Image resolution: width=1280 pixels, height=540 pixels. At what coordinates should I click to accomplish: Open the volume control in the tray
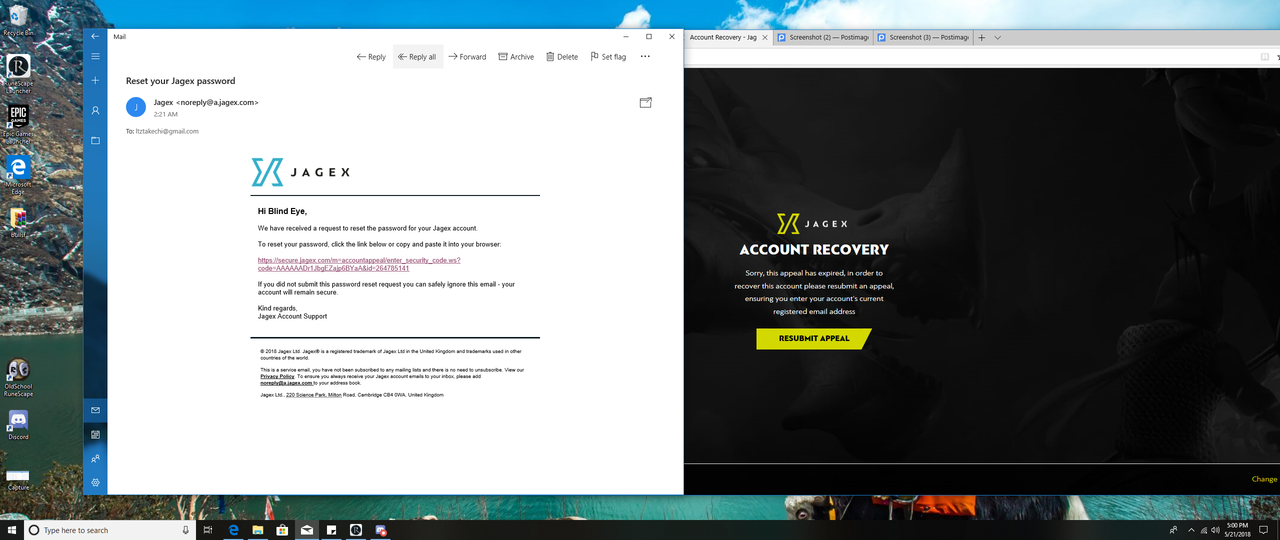point(1215,530)
